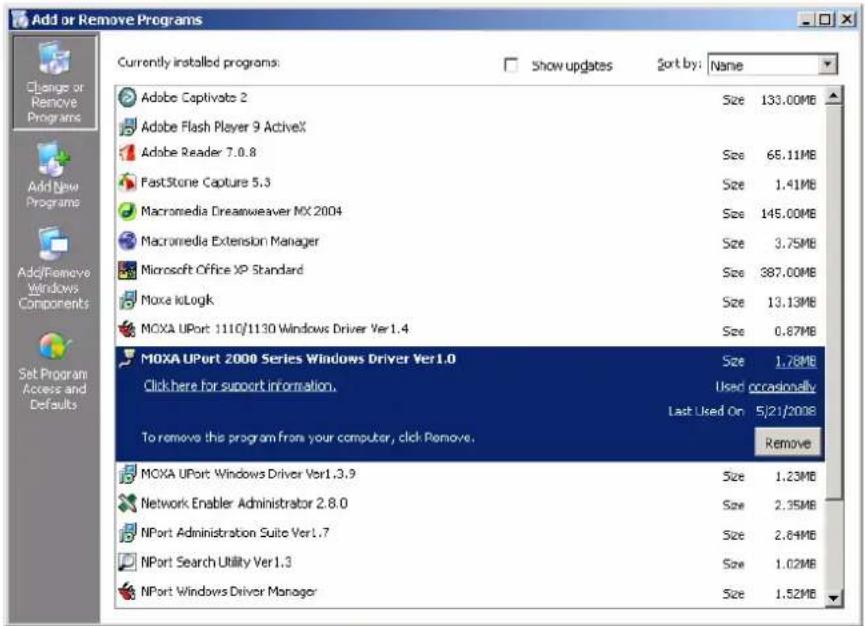Viewport: 865px width, 626px height.
Task: Click the MOXA UPort 1110/1130 driver icon
Action: click(x=127, y=329)
